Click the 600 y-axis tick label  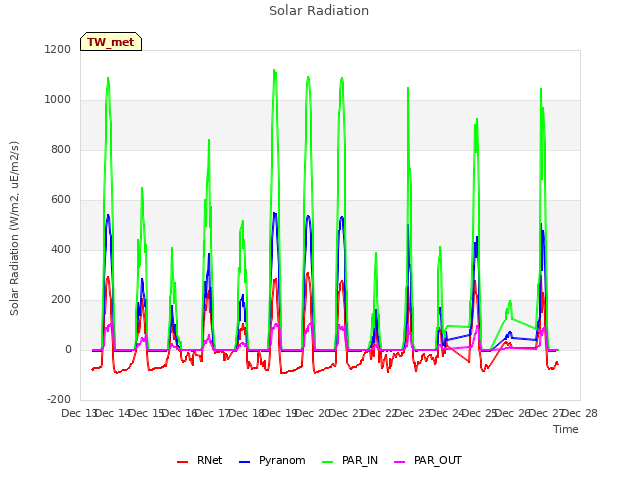coord(61,200)
